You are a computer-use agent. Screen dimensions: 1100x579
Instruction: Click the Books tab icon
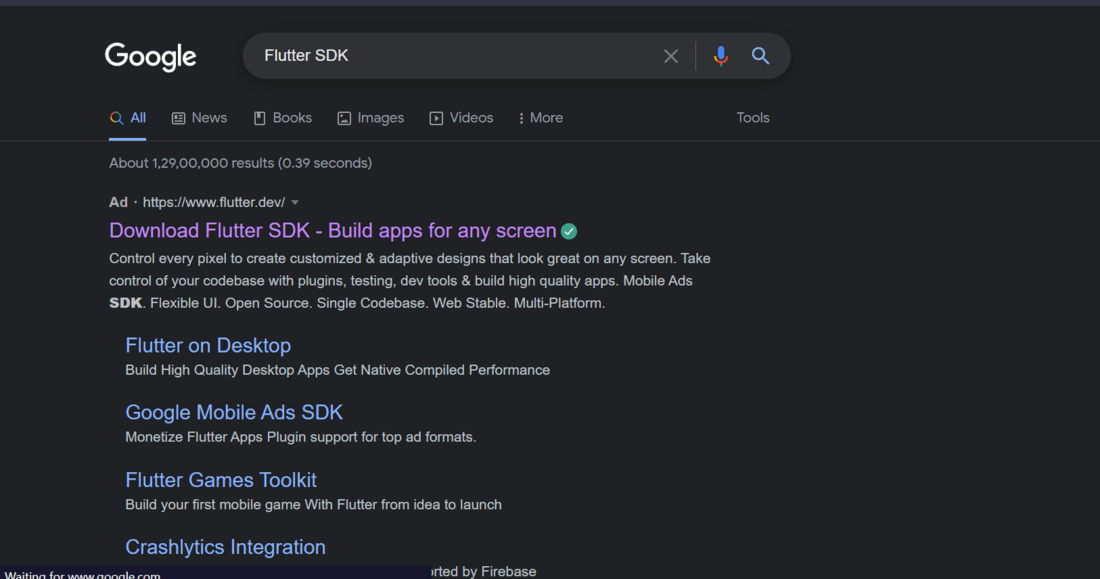(260, 118)
